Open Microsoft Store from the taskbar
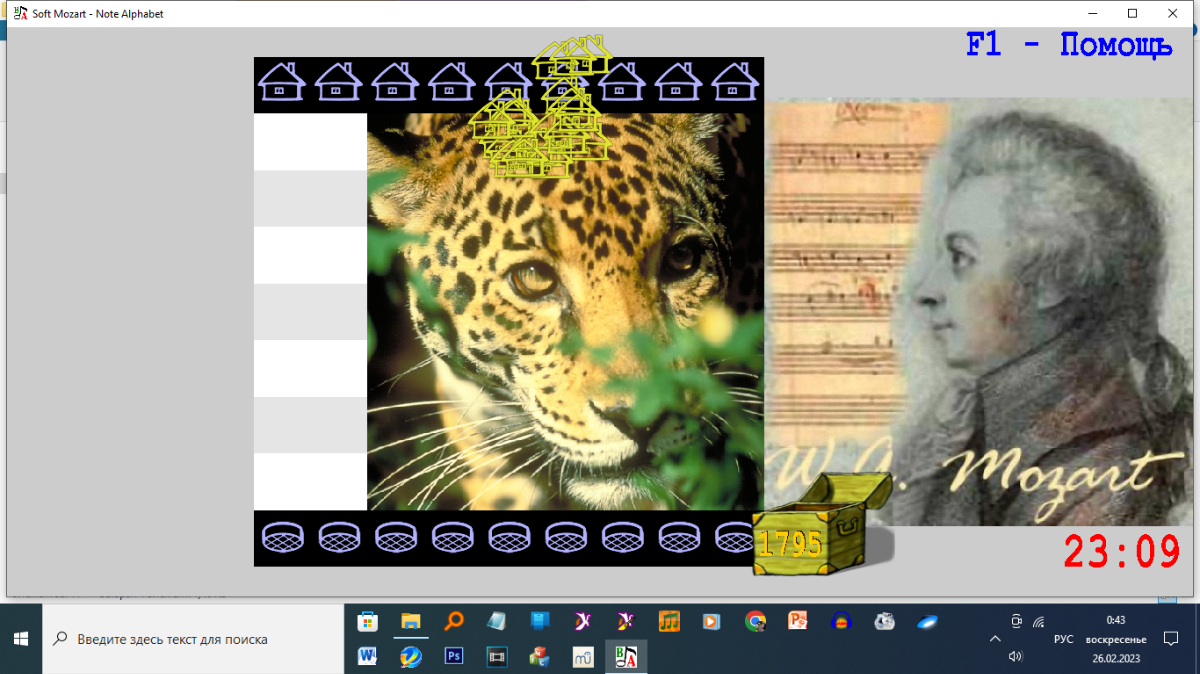Image resolution: width=1200 pixels, height=674 pixels. pos(367,621)
